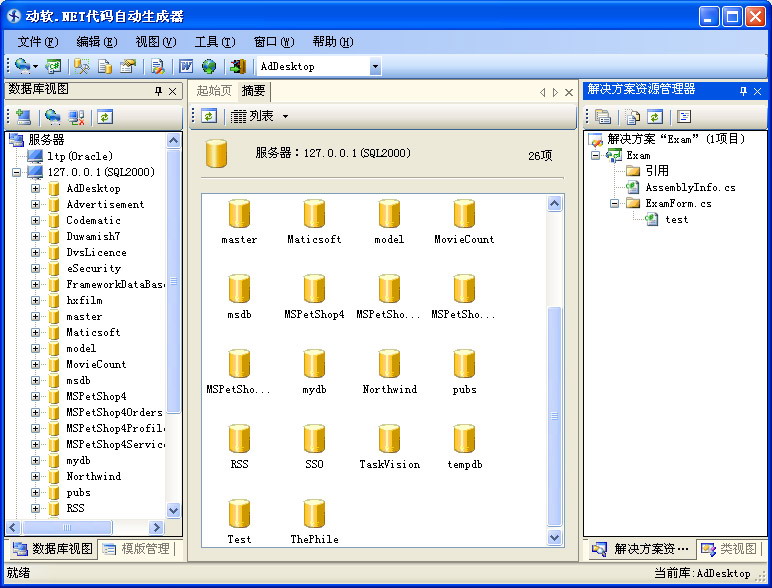Open the dropdown arrow next to connect server icon

[x=35, y=66]
